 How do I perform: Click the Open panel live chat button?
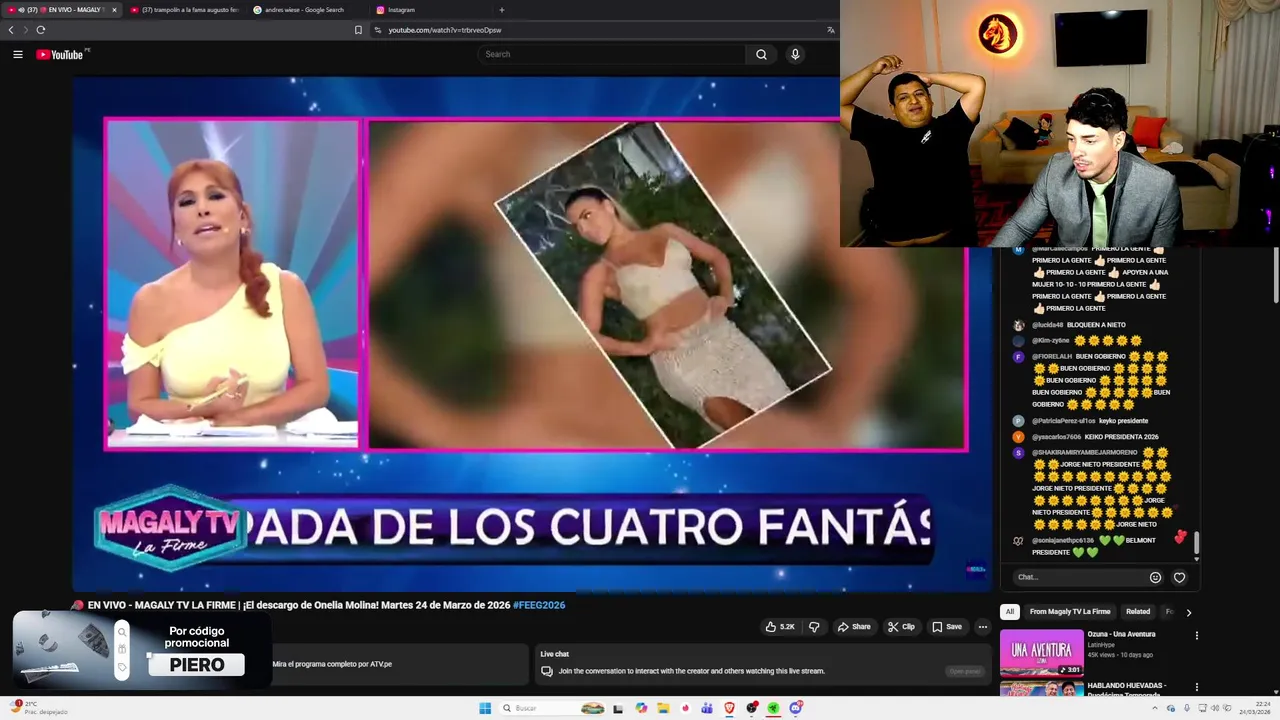click(965, 671)
